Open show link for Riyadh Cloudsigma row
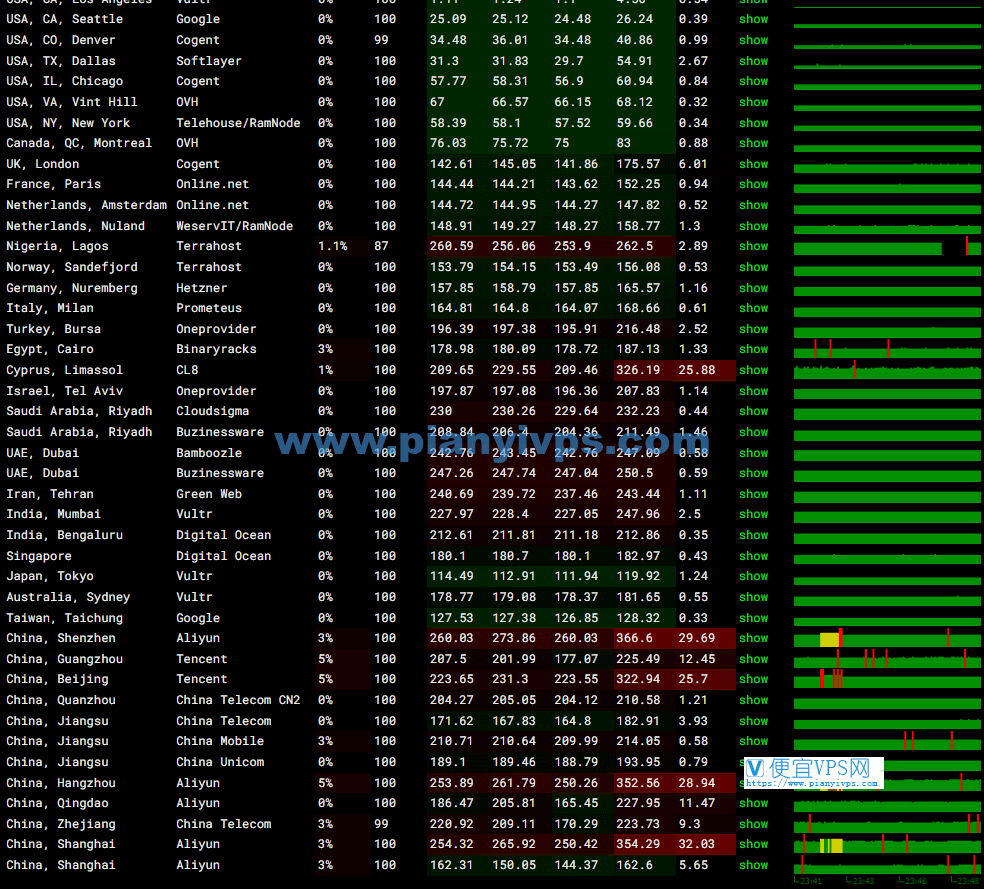The image size is (984, 889). (x=753, y=412)
